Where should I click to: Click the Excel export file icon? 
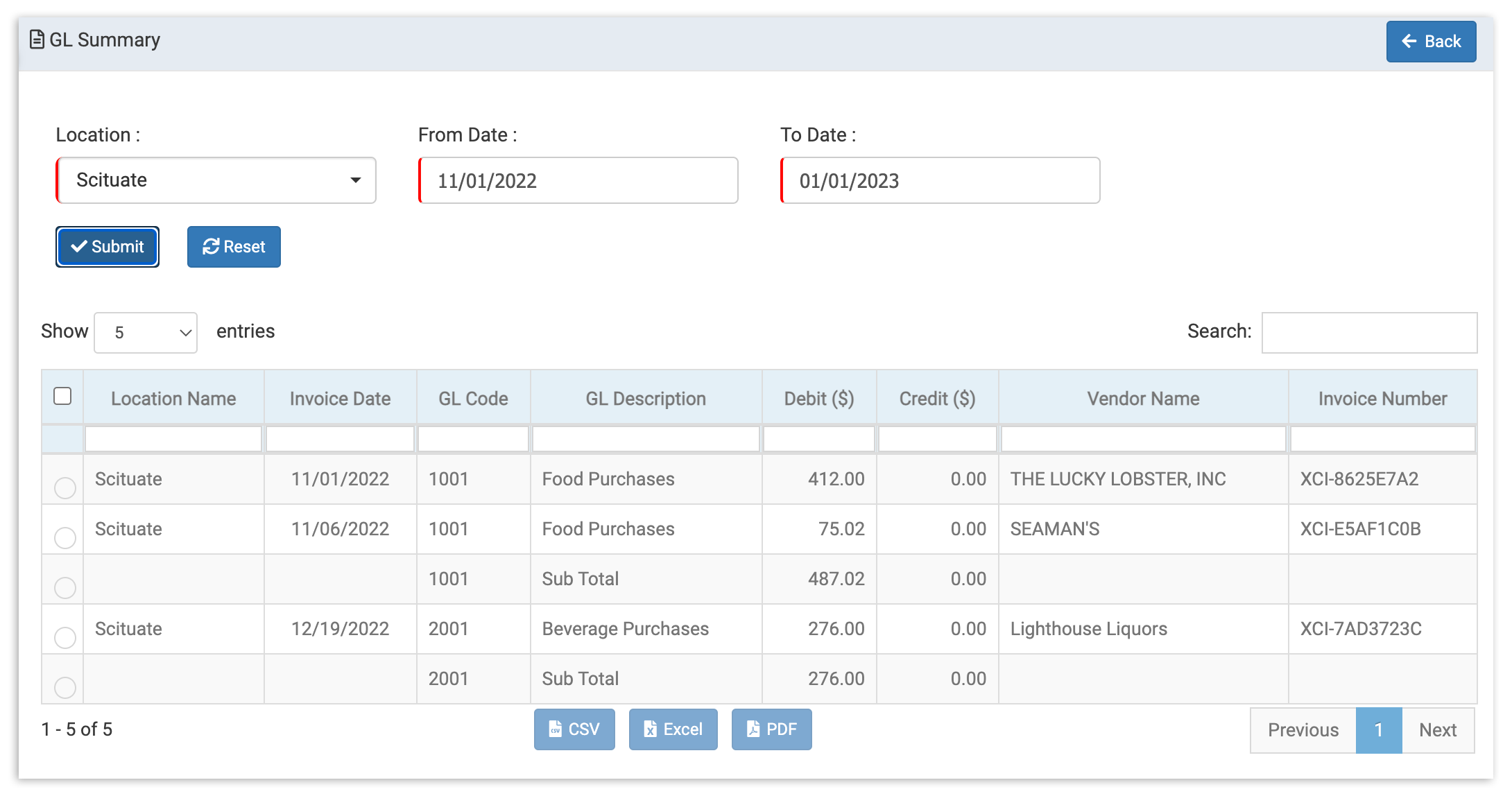(650, 729)
